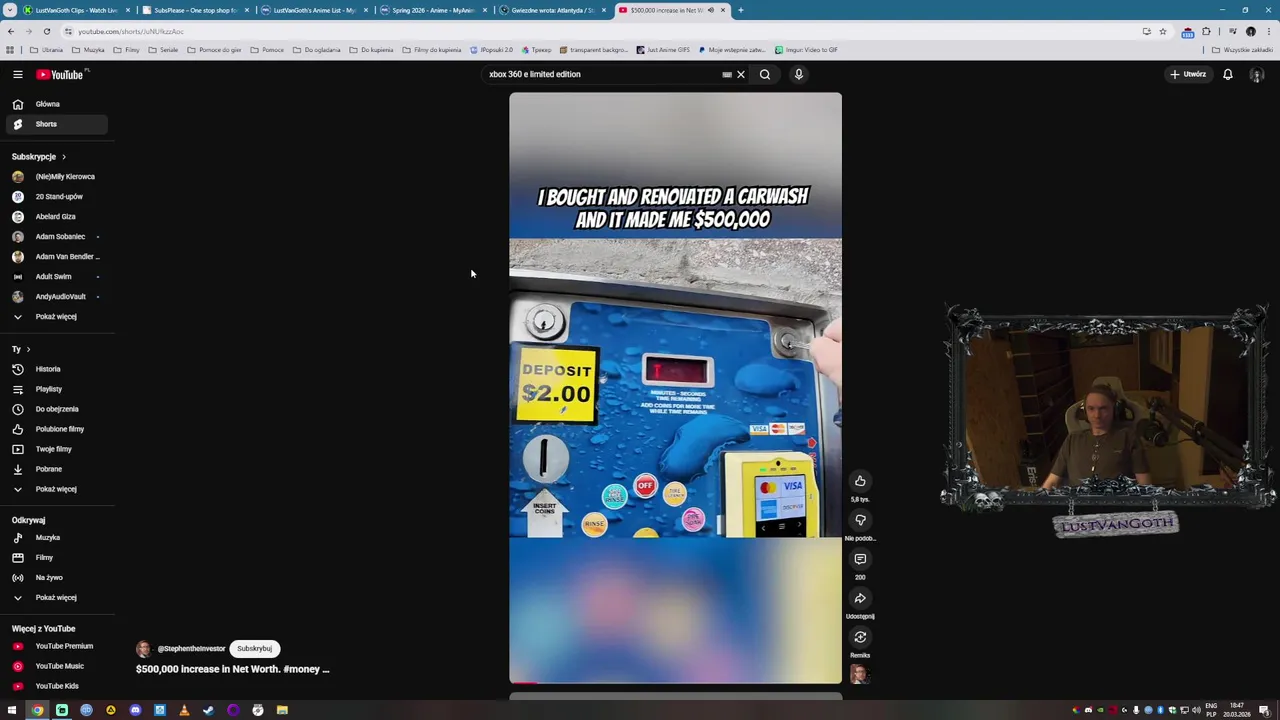Open a new browser tab
This screenshot has width=1280, height=720.
(741, 10)
